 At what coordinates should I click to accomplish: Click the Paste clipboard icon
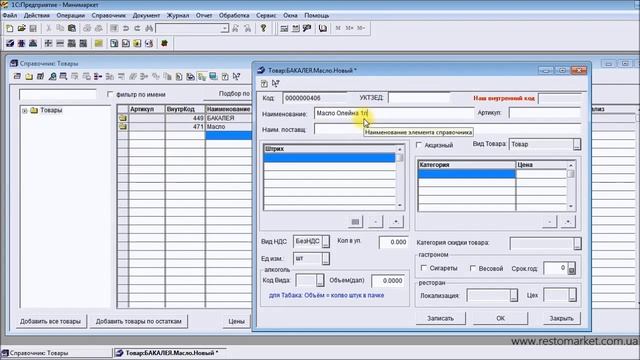point(72,28)
